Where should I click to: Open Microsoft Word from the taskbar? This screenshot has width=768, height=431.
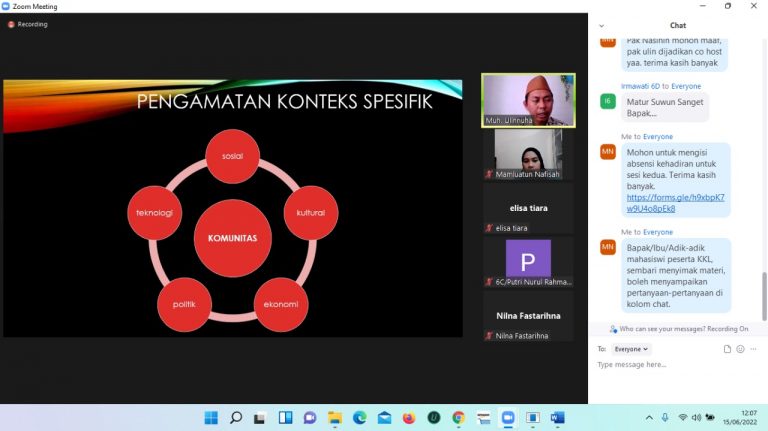(557, 418)
